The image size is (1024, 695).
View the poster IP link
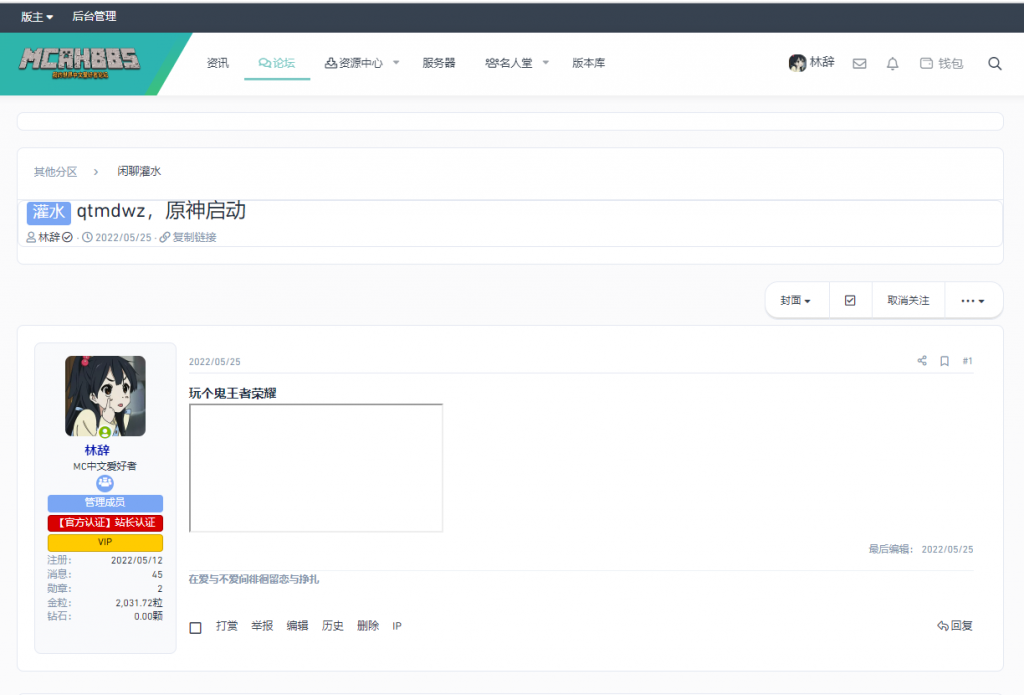pyautogui.click(x=397, y=626)
